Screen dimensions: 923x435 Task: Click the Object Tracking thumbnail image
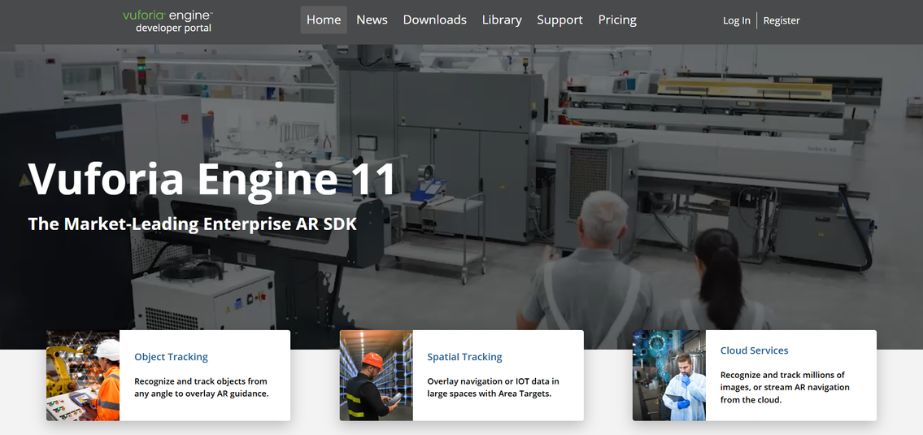83,376
